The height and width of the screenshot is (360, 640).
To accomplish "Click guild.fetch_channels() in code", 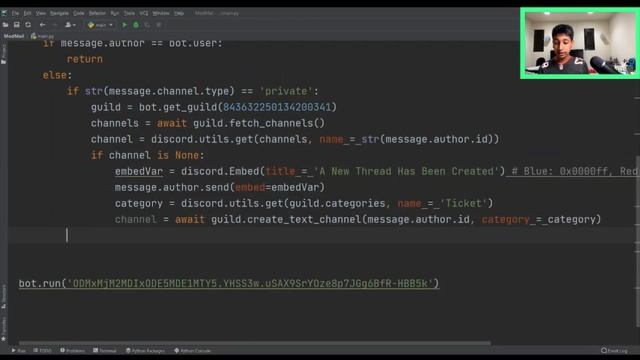I will (x=259, y=123).
